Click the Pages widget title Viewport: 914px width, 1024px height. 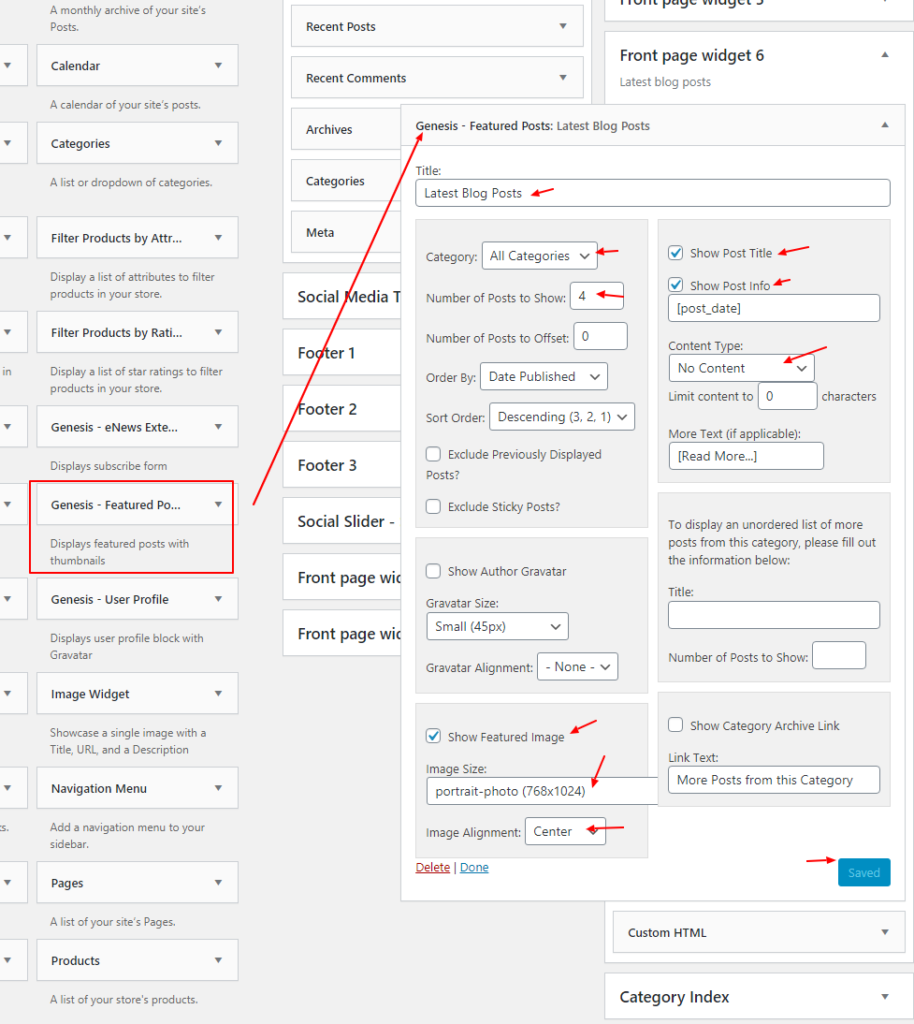point(67,883)
